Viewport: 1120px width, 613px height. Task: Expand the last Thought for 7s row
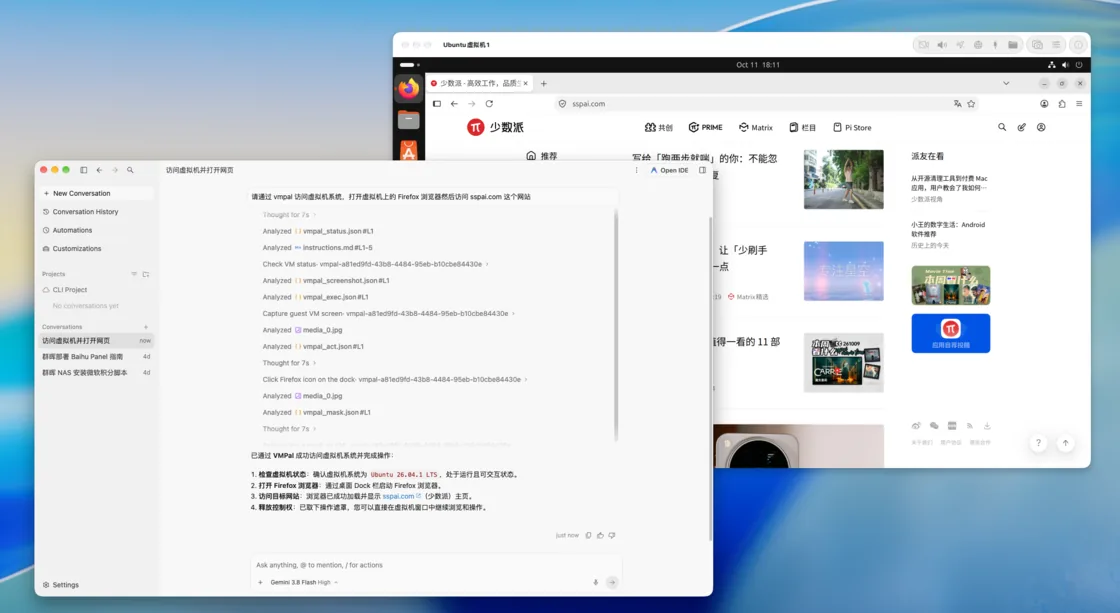click(x=289, y=429)
